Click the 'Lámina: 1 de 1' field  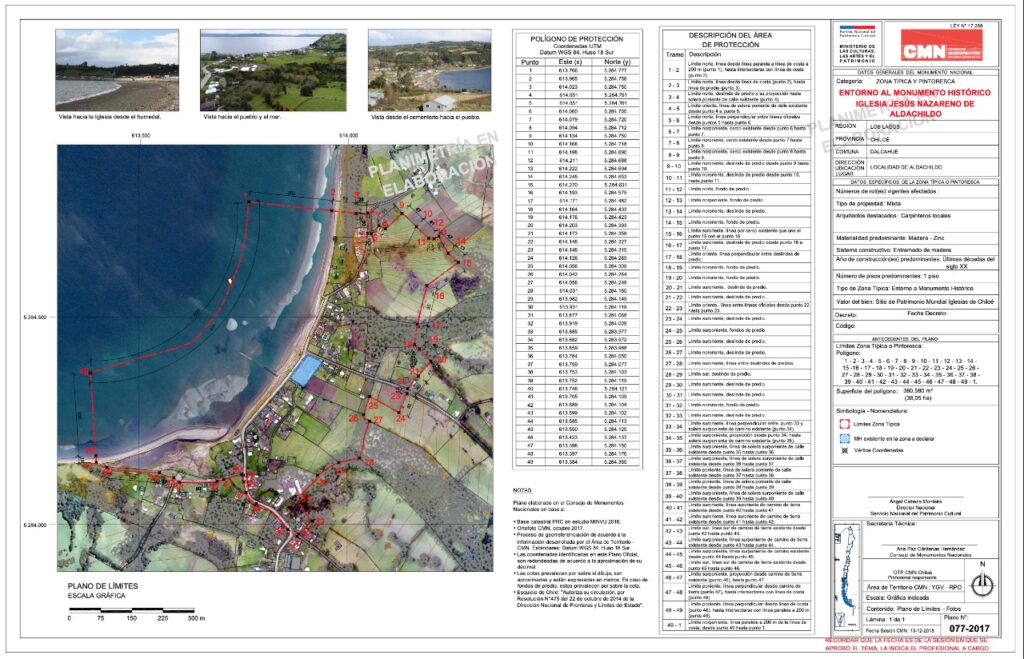pos(885,619)
